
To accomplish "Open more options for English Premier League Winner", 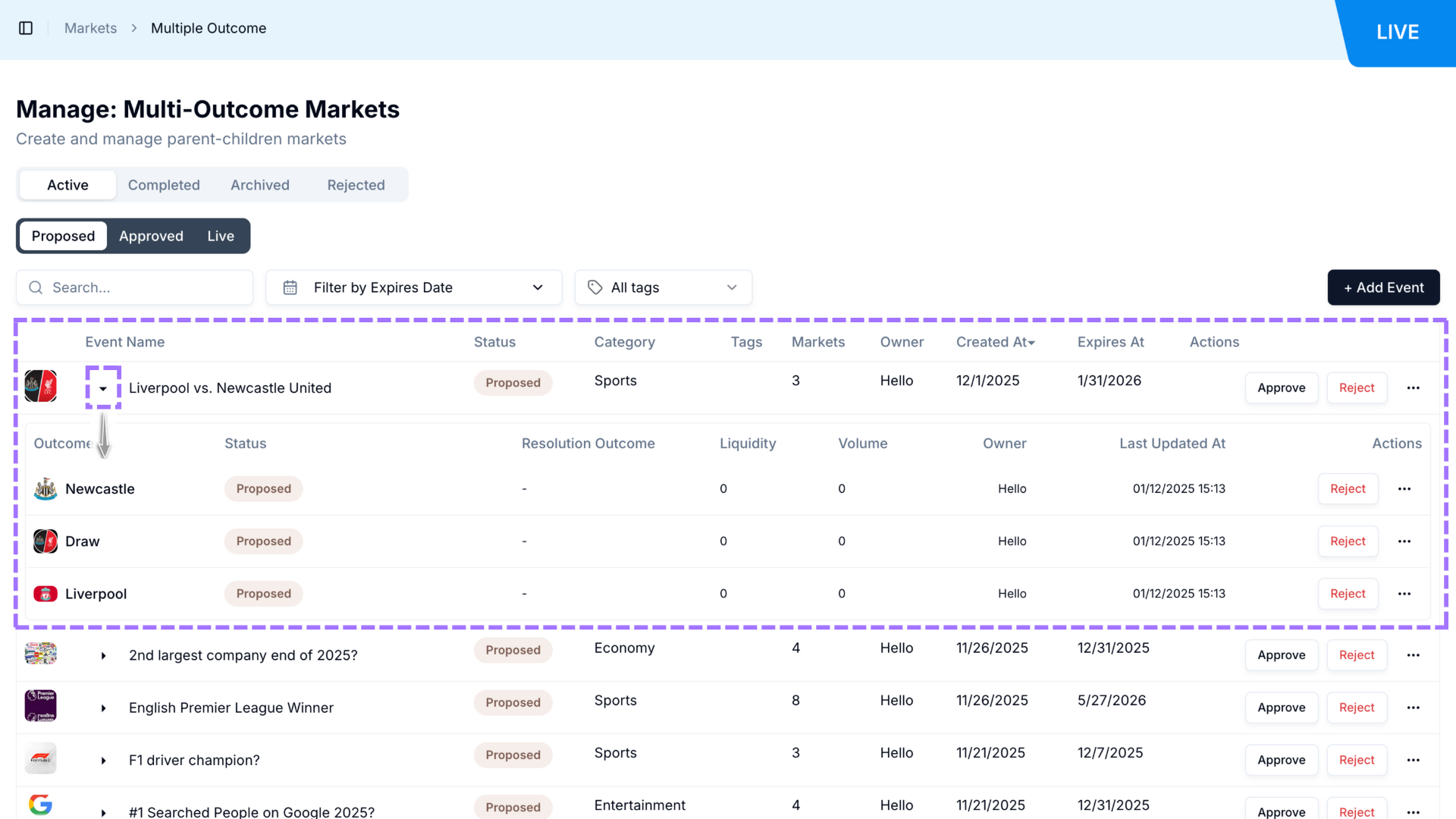I will (x=1413, y=708).
